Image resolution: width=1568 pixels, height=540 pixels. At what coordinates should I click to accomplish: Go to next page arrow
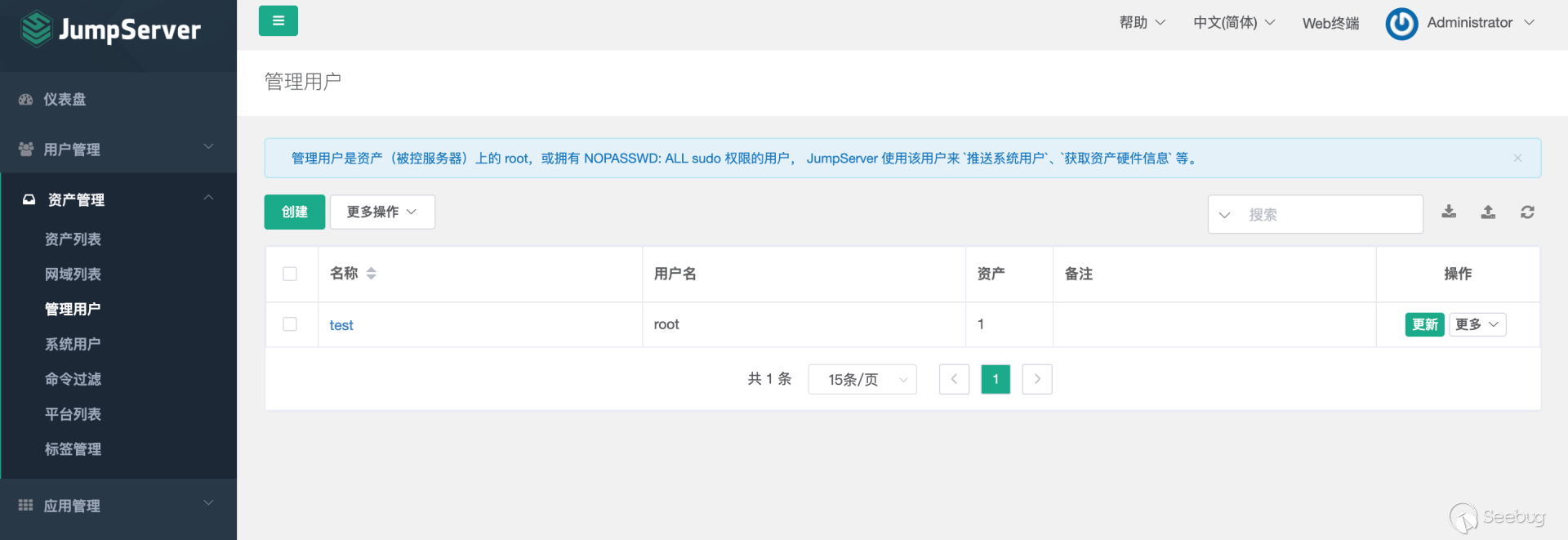pos(1037,379)
